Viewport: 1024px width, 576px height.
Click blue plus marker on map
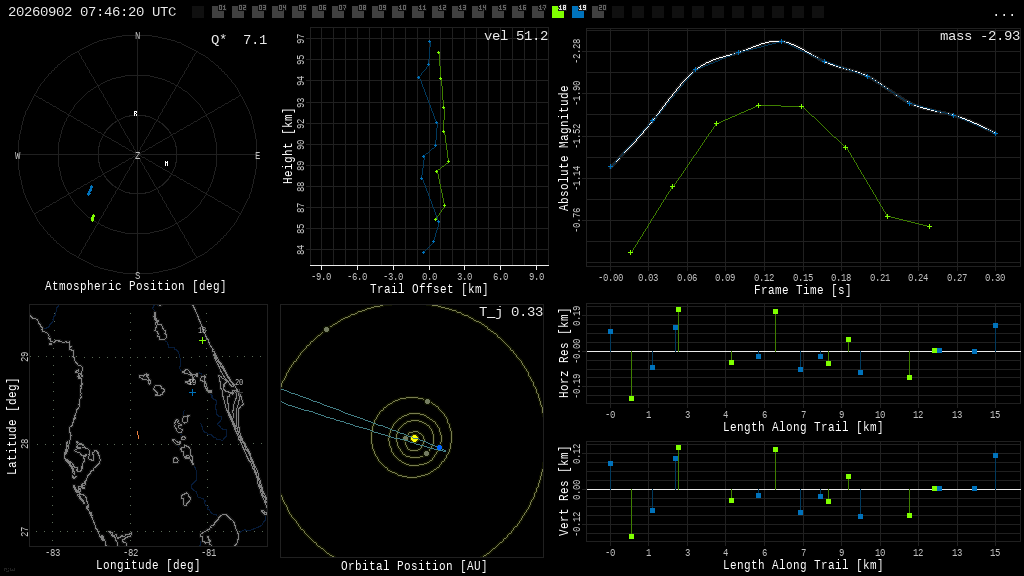[192, 392]
